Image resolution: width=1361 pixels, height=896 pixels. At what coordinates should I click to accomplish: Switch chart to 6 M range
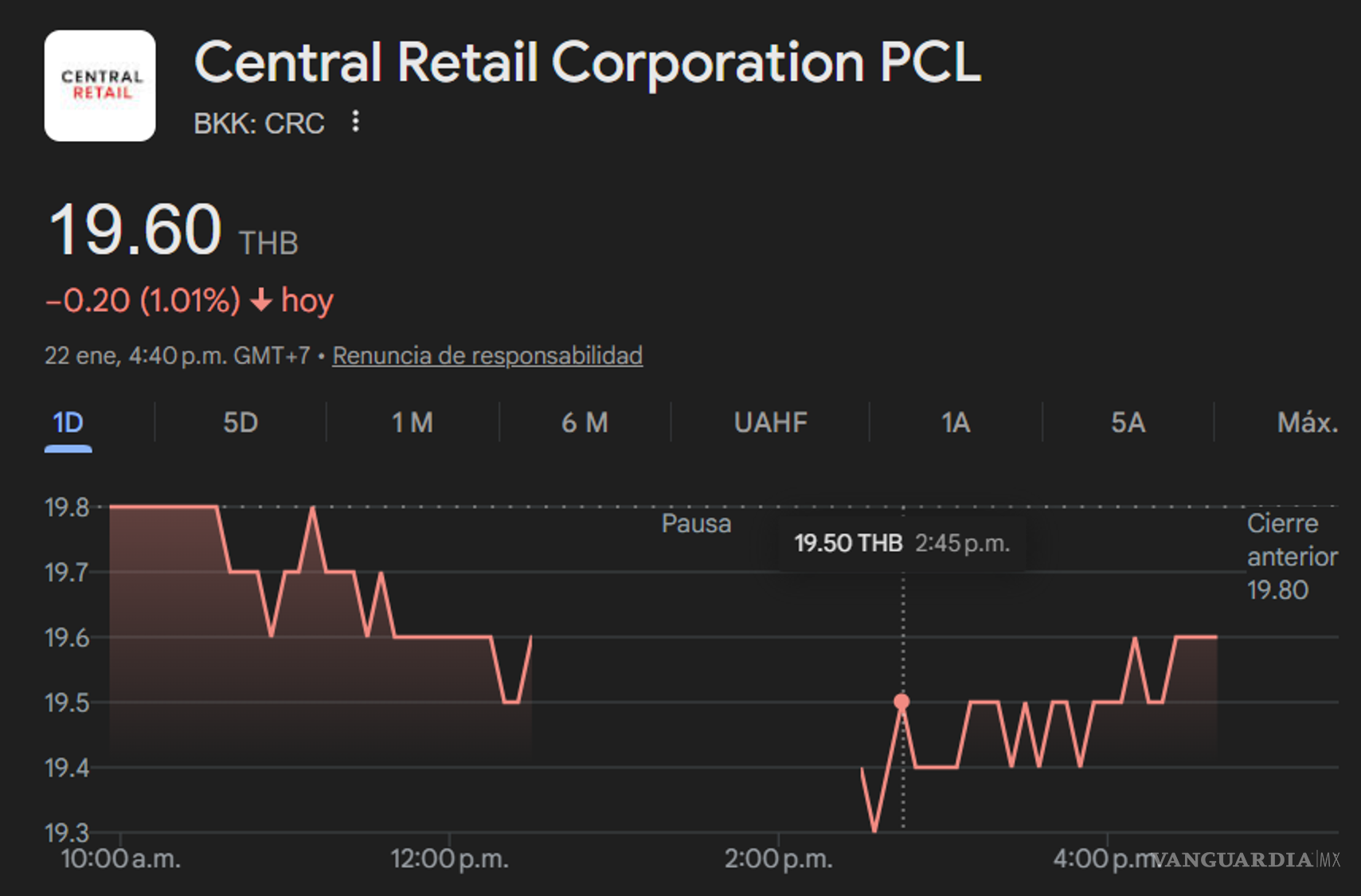tap(585, 423)
